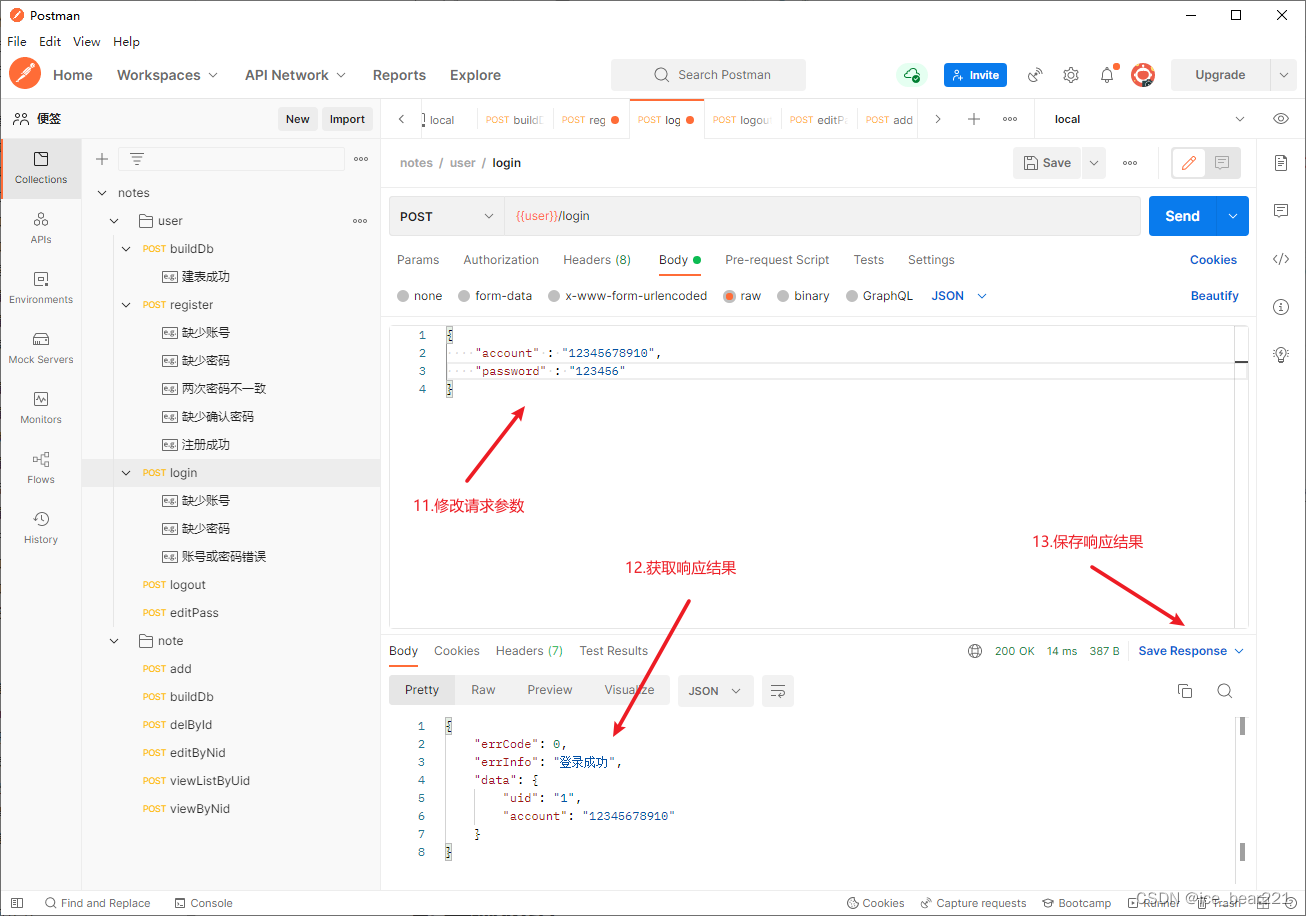Click the New button
Screen dimensions: 1306x916
click(298, 119)
